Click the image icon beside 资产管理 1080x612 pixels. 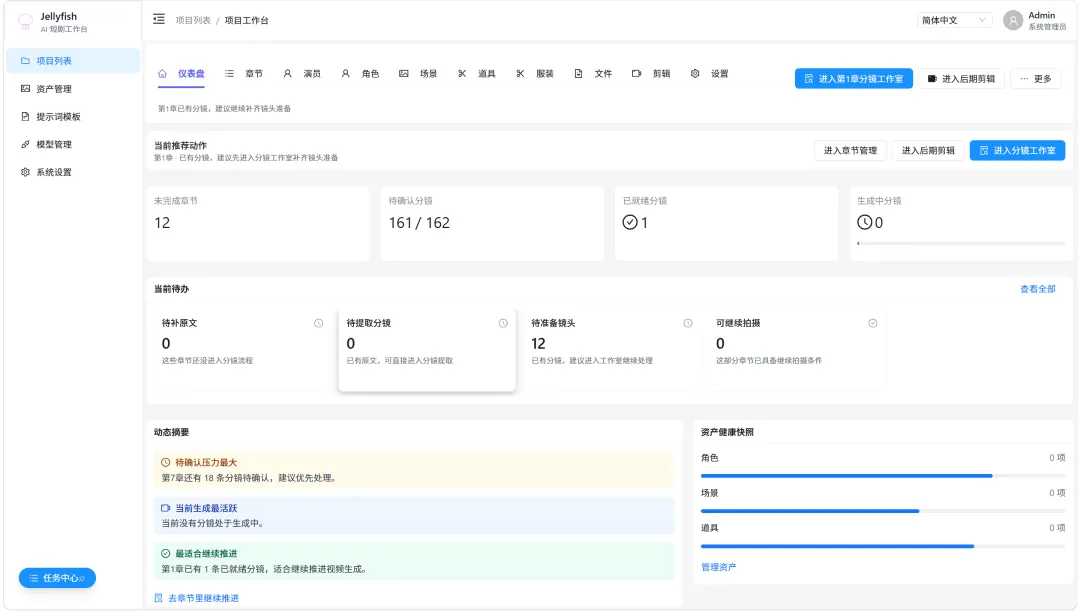[x=25, y=89]
